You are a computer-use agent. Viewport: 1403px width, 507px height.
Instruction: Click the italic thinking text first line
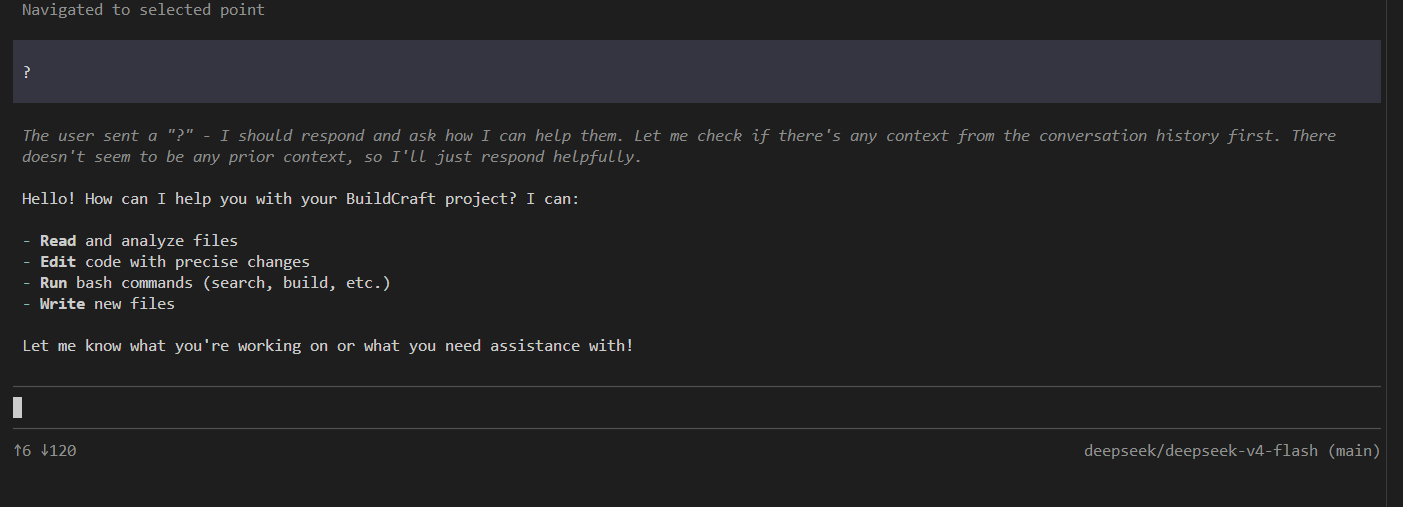coord(679,136)
